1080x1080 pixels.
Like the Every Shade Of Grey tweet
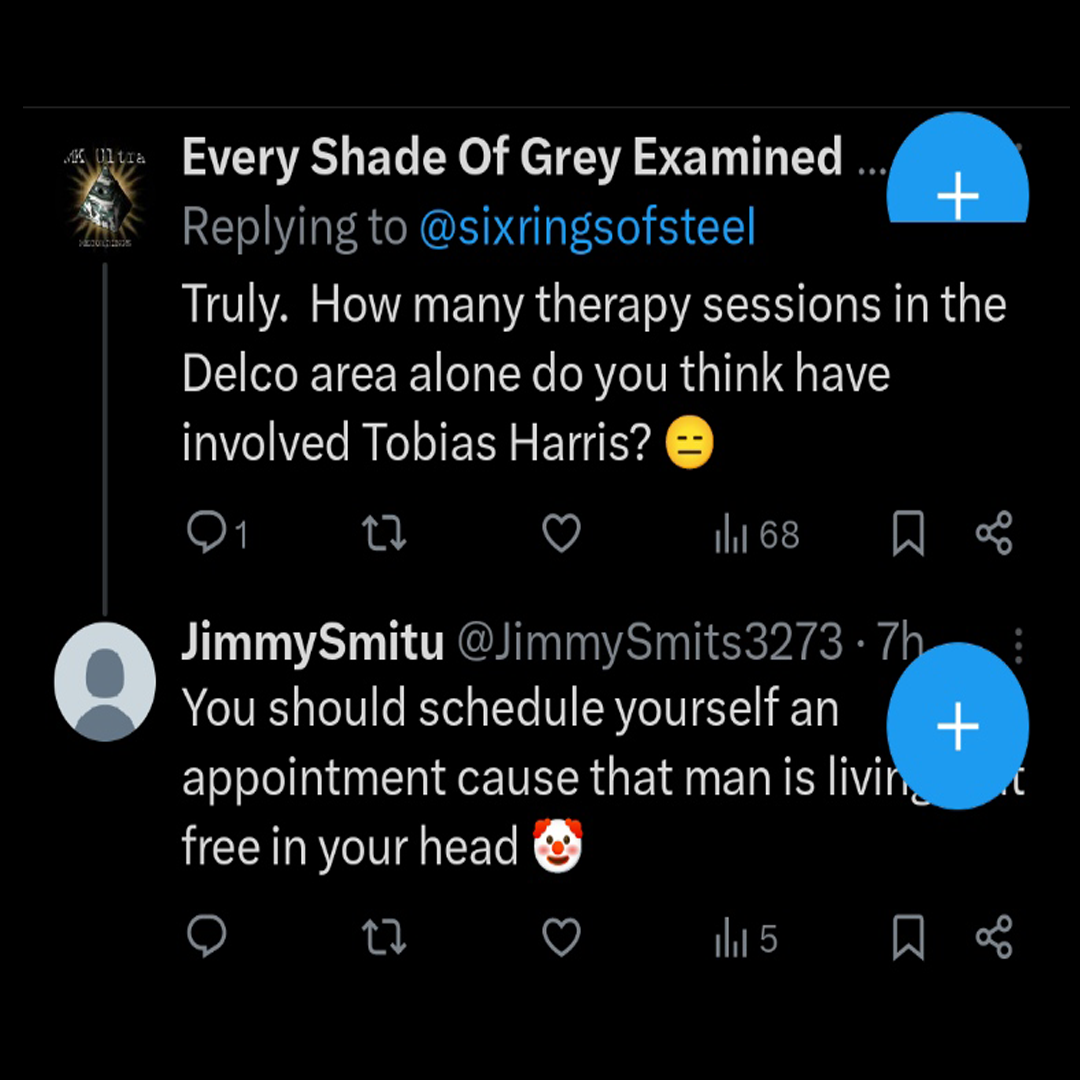click(x=561, y=534)
